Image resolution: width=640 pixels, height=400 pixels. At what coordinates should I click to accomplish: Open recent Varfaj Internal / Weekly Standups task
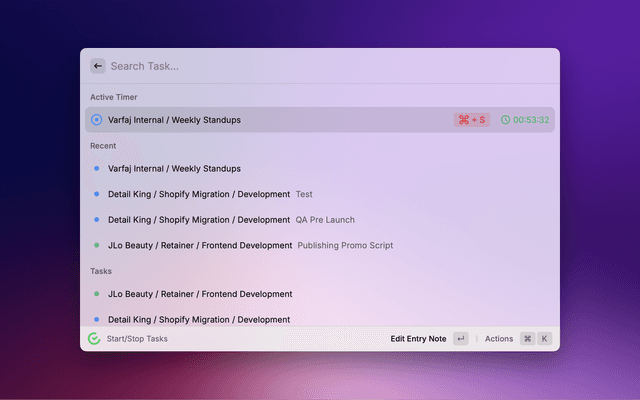click(x=174, y=169)
